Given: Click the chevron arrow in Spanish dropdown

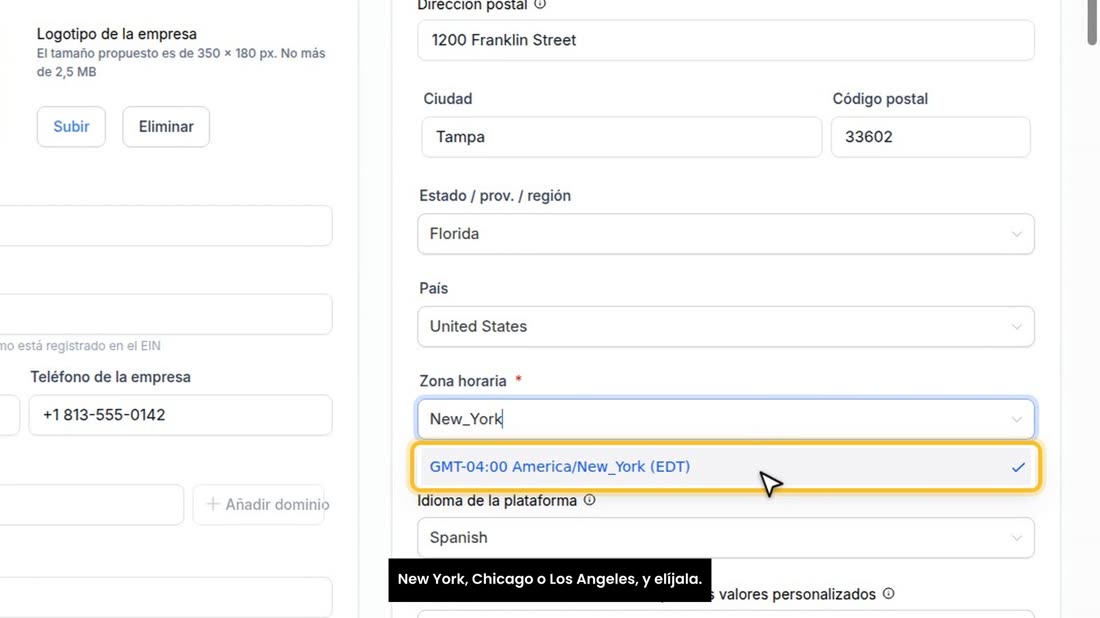Looking at the screenshot, I should point(1017,538).
